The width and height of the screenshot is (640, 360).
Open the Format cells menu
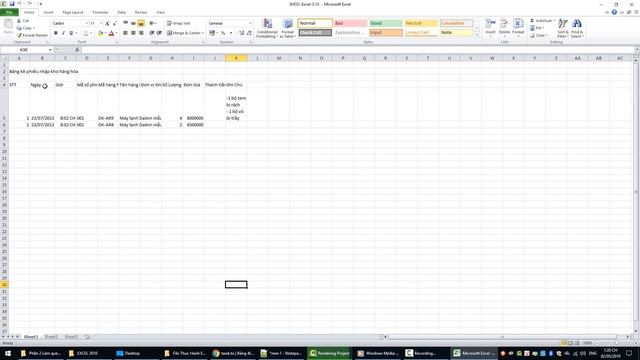[518, 27]
